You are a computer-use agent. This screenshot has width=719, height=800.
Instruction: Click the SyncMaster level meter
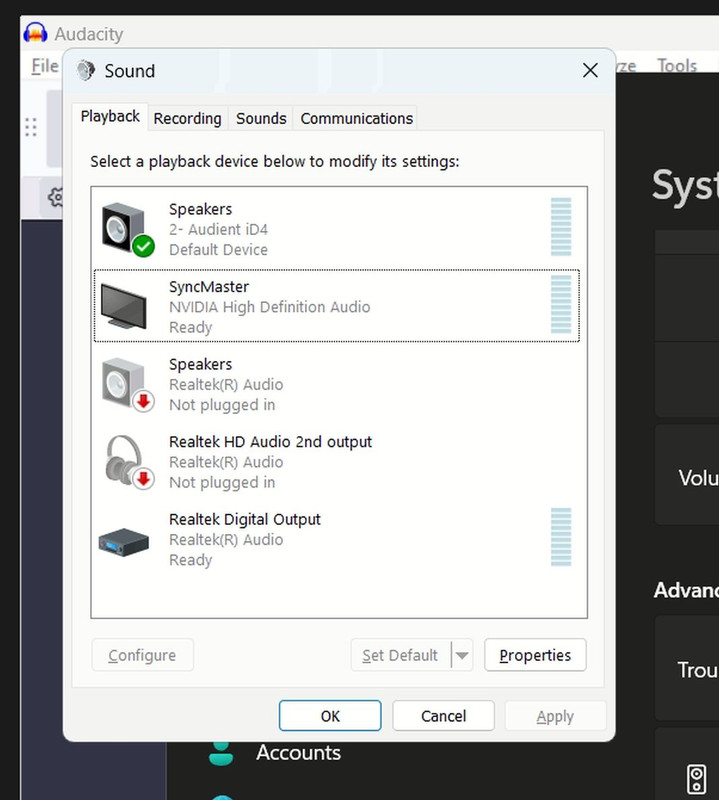[x=561, y=304]
